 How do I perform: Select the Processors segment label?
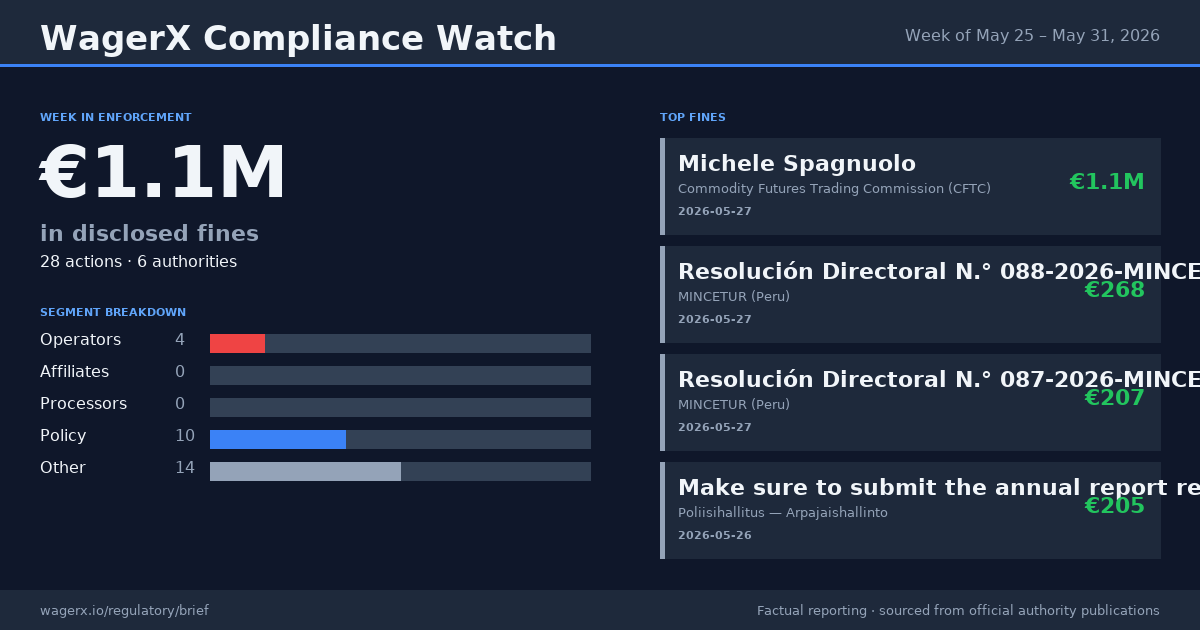[x=83, y=404]
